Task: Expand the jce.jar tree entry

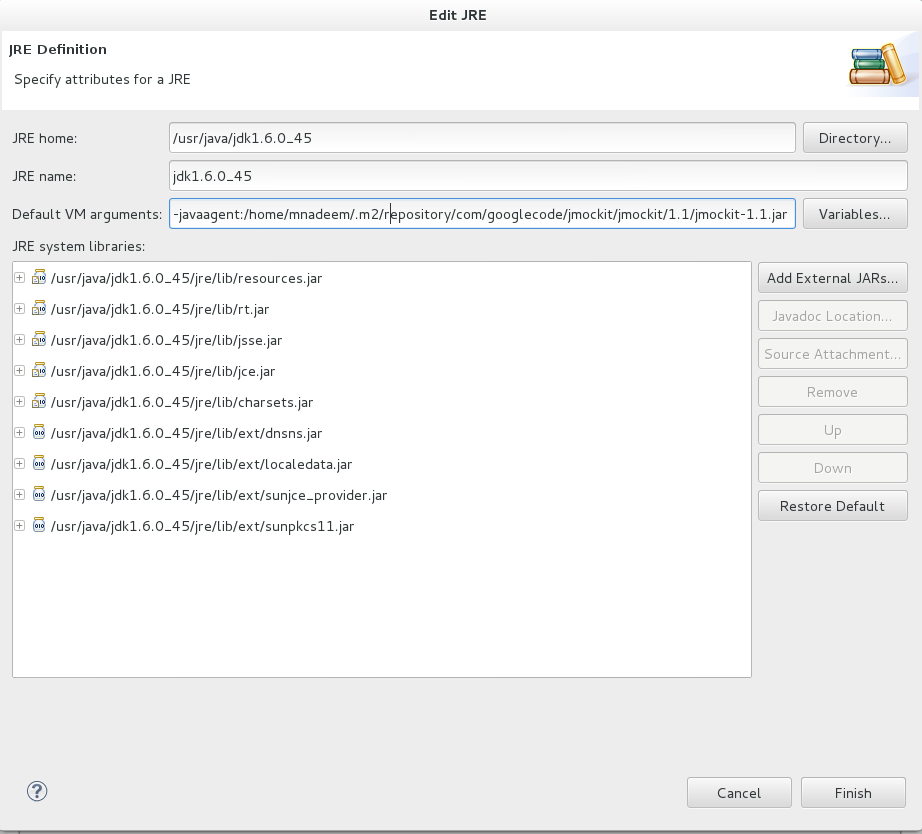Action: [x=20, y=371]
